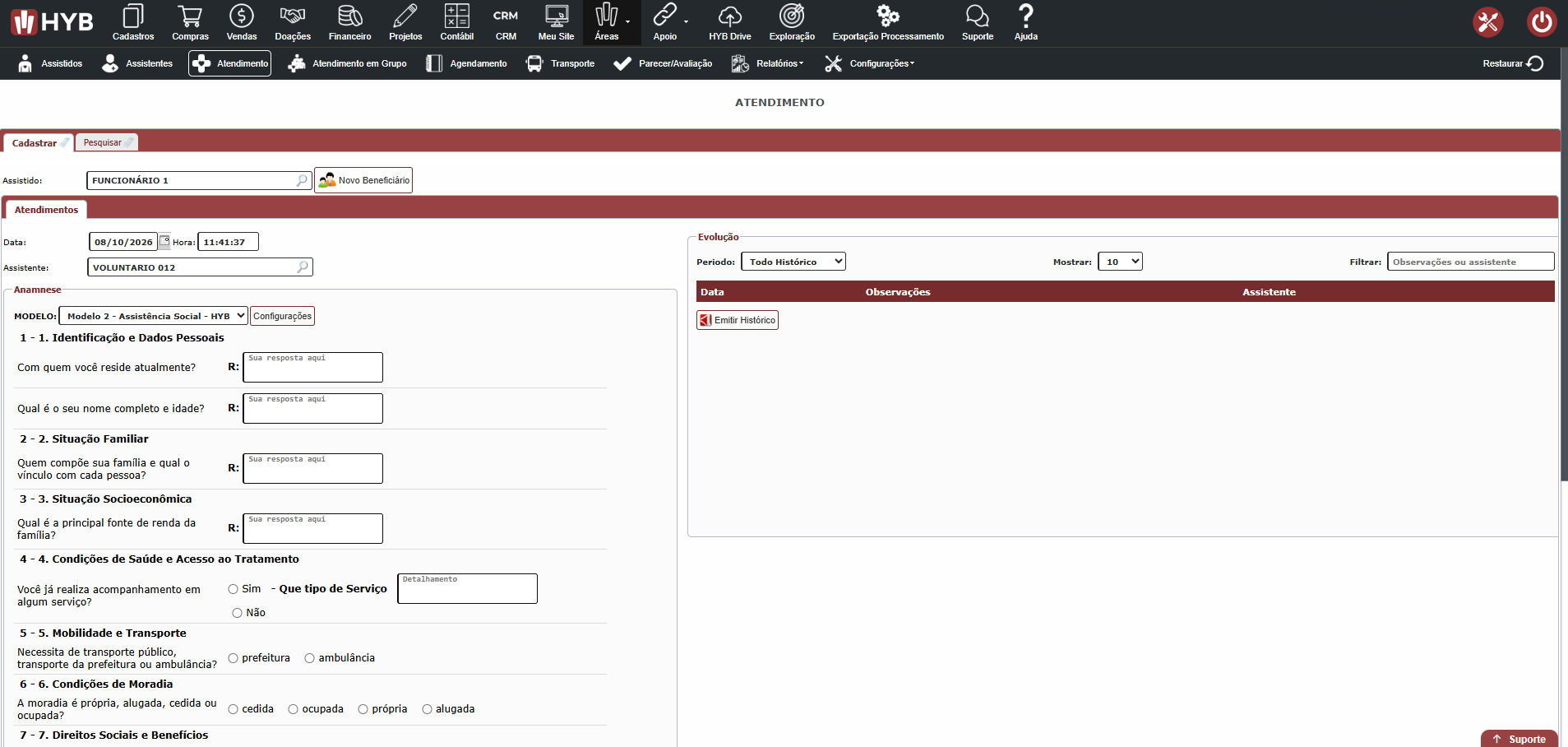The height and width of the screenshot is (747, 1568).
Task: Click the red power logout icon
Action: click(1542, 22)
